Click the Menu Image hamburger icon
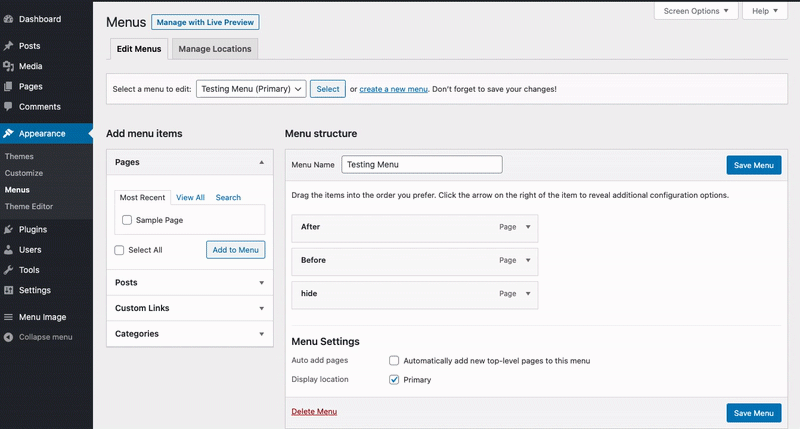The width and height of the screenshot is (800, 429). tap(8, 317)
